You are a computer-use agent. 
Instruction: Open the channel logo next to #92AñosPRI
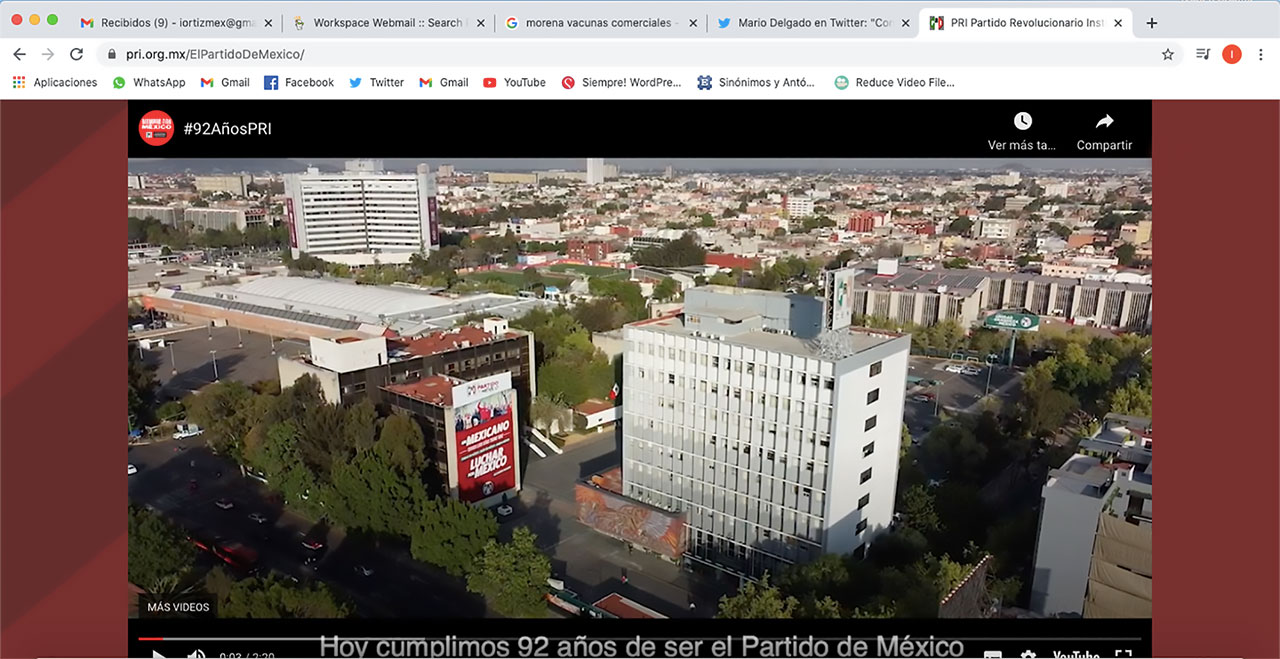(x=156, y=128)
